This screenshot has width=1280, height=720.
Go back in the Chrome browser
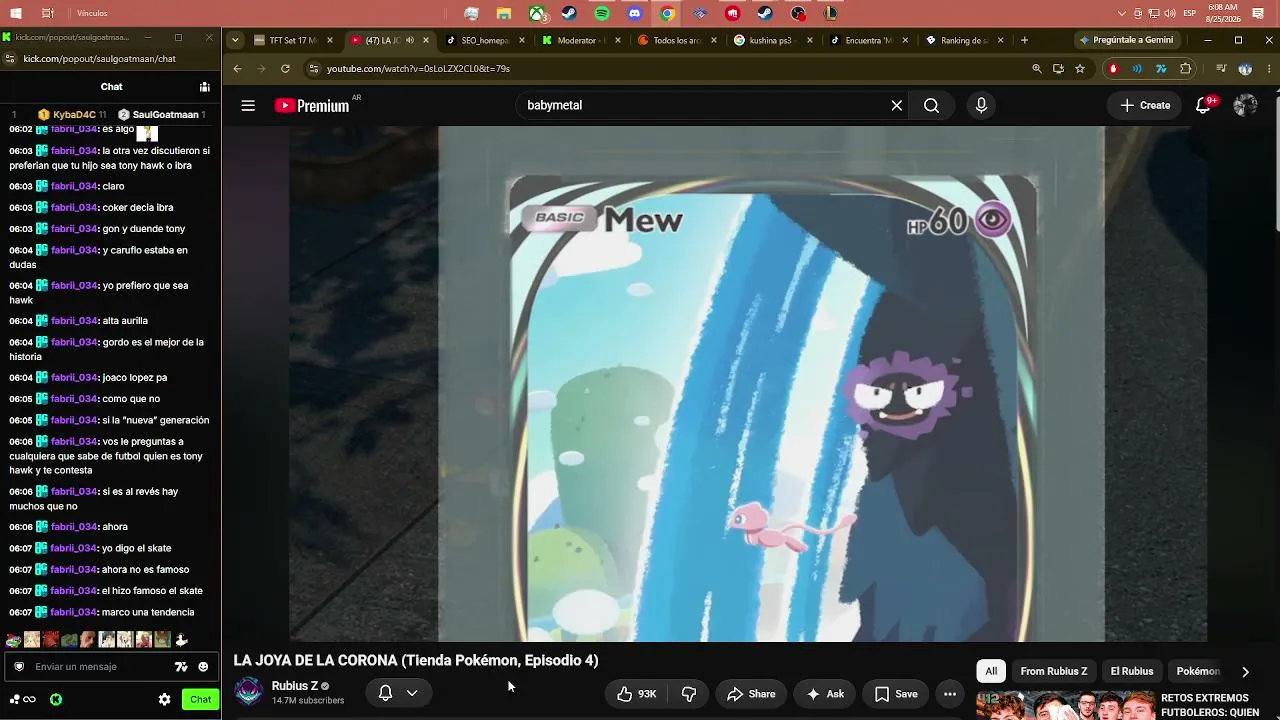(x=237, y=69)
